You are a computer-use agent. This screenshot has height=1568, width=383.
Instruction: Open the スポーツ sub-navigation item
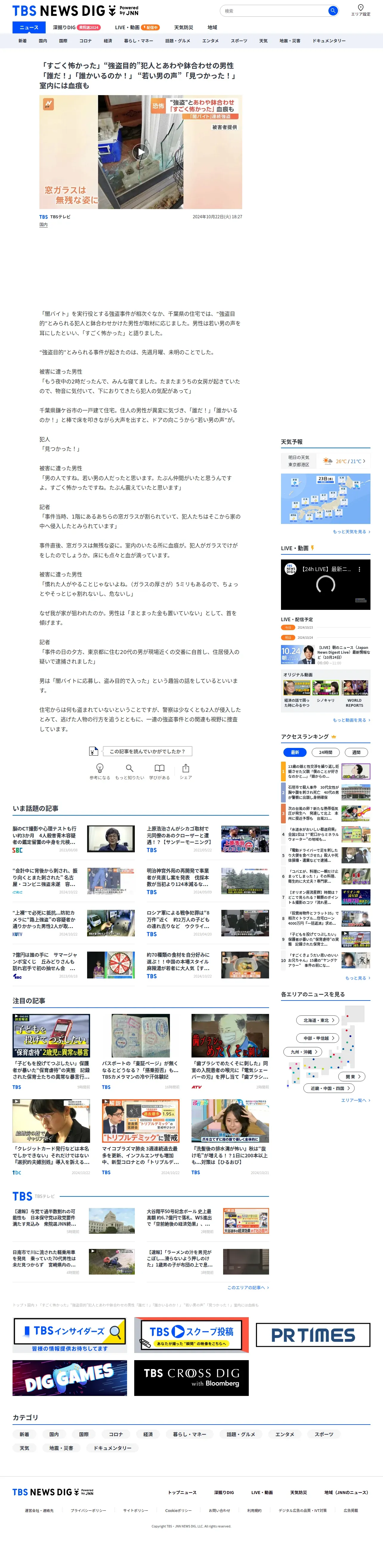click(239, 41)
